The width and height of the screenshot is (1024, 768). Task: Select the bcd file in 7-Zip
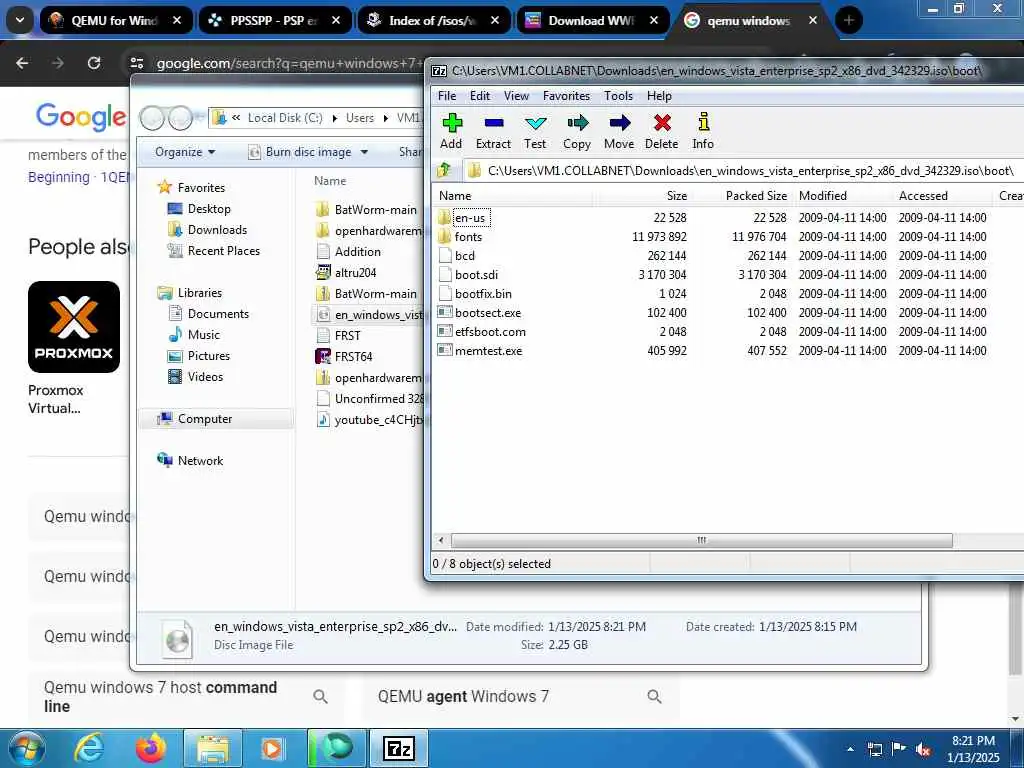pos(465,255)
